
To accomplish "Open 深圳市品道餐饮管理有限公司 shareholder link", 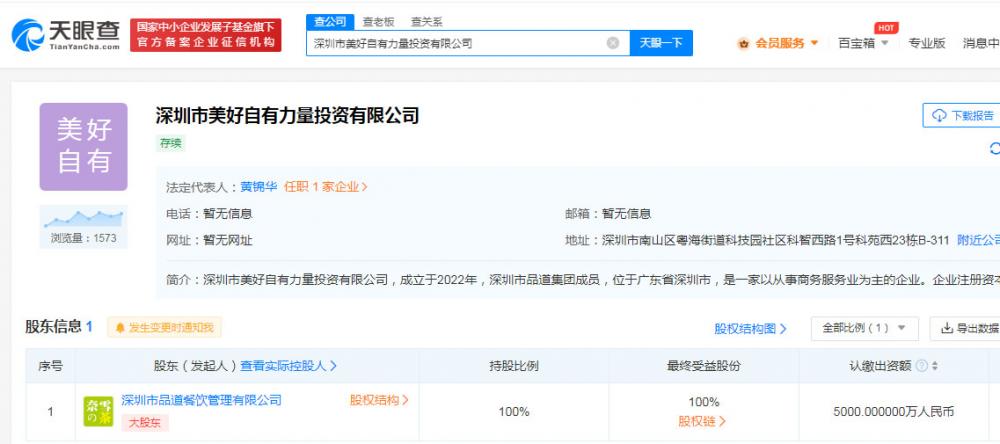I will pos(202,401).
